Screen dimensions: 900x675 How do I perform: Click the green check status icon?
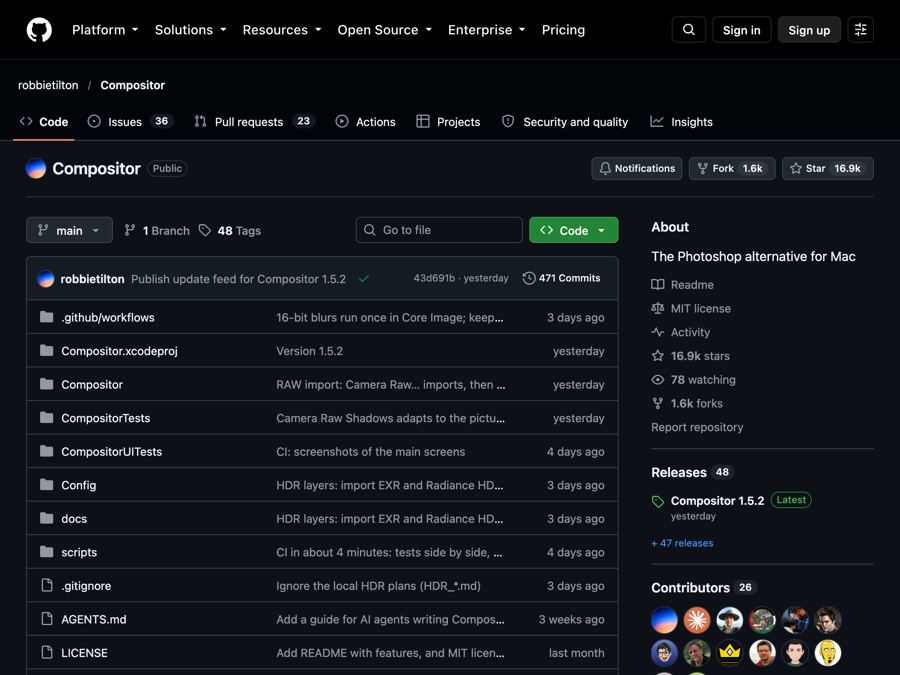pos(364,279)
